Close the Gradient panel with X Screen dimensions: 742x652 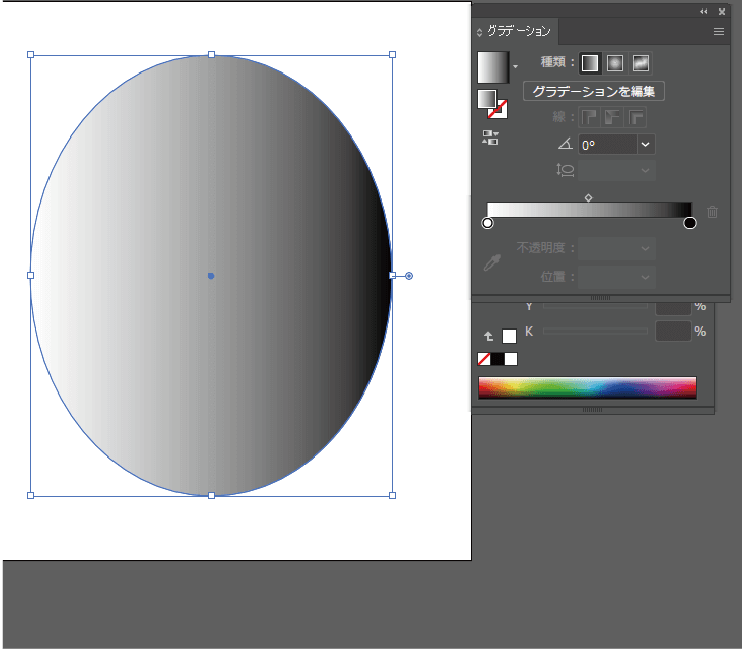tap(722, 11)
